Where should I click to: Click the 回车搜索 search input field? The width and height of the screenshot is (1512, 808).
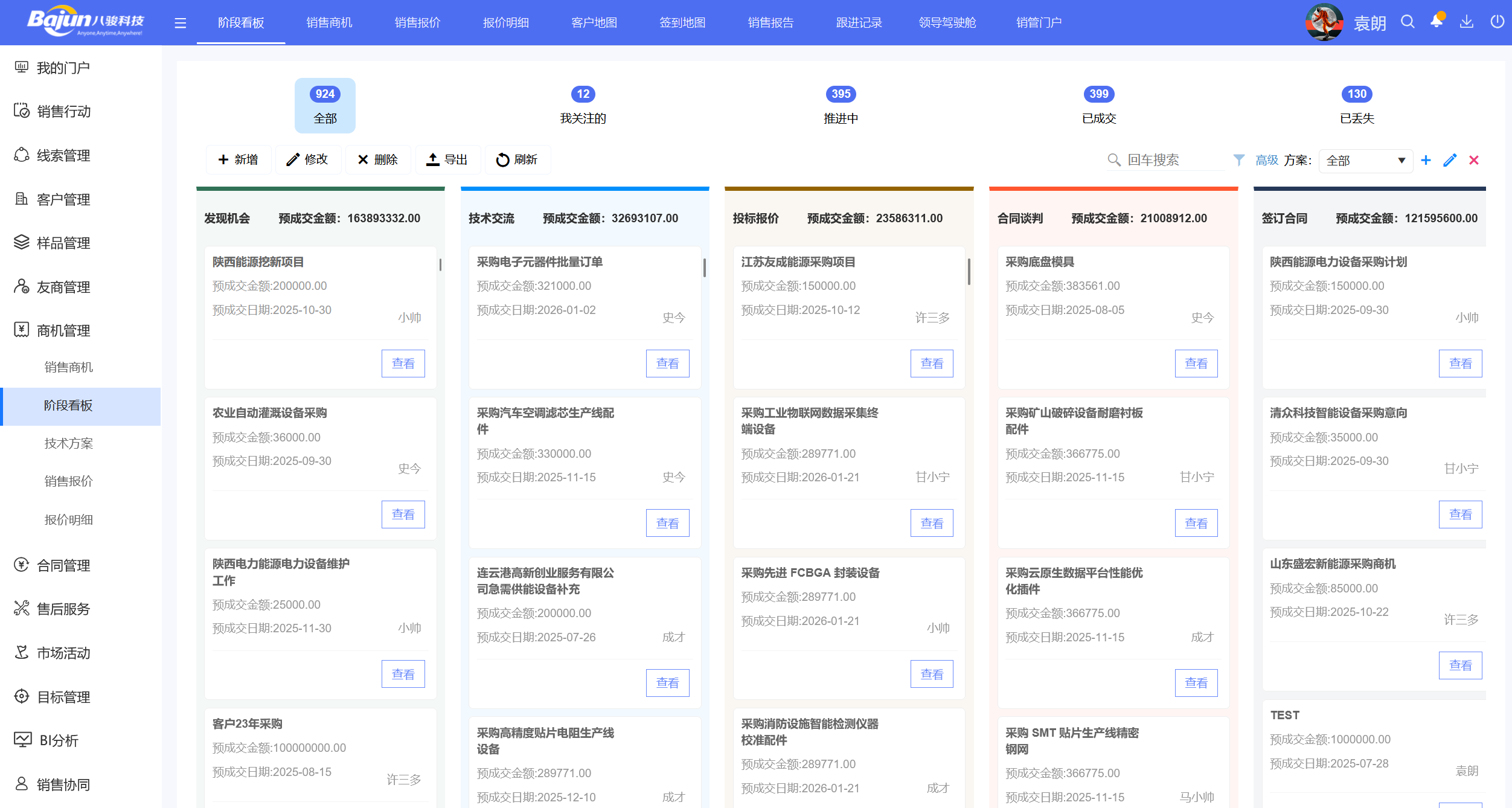[x=1165, y=160]
